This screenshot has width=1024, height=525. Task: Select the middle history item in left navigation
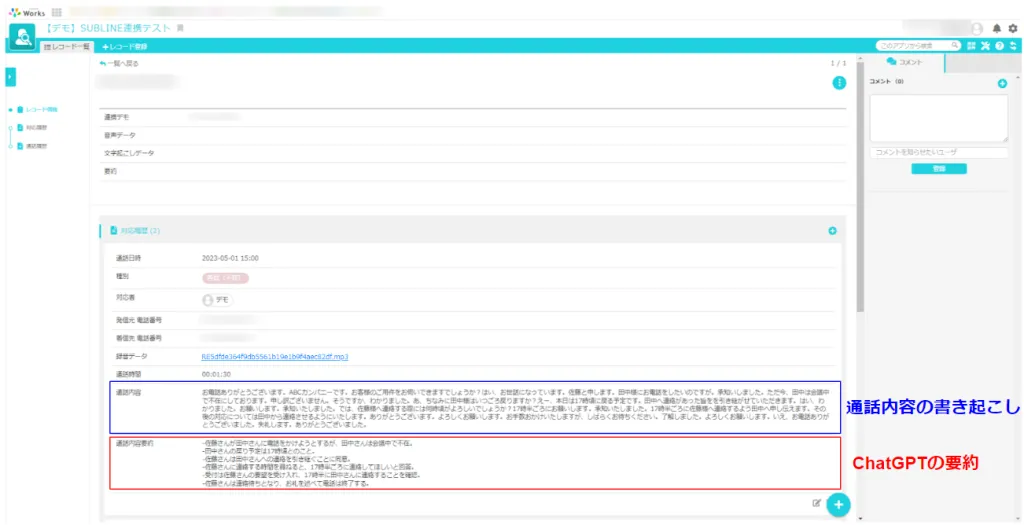click(x=33, y=127)
